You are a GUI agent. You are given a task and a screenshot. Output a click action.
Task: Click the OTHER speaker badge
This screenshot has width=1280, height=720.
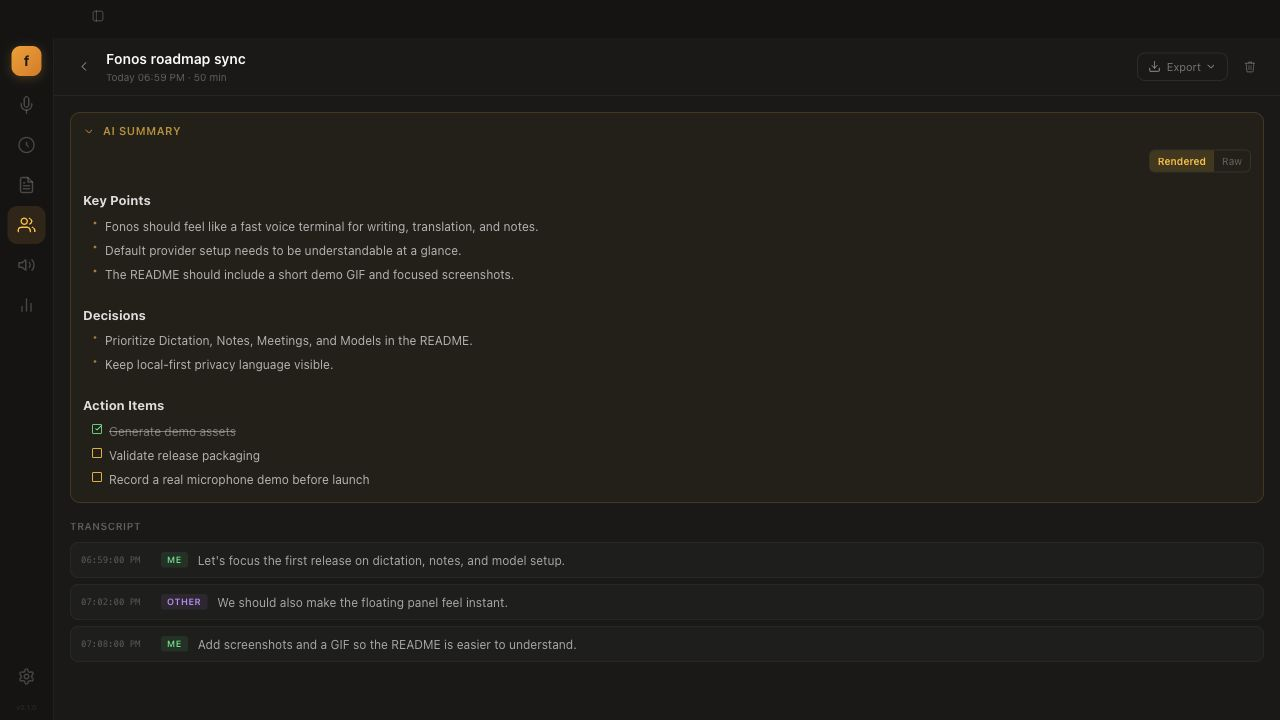click(184, 602)
